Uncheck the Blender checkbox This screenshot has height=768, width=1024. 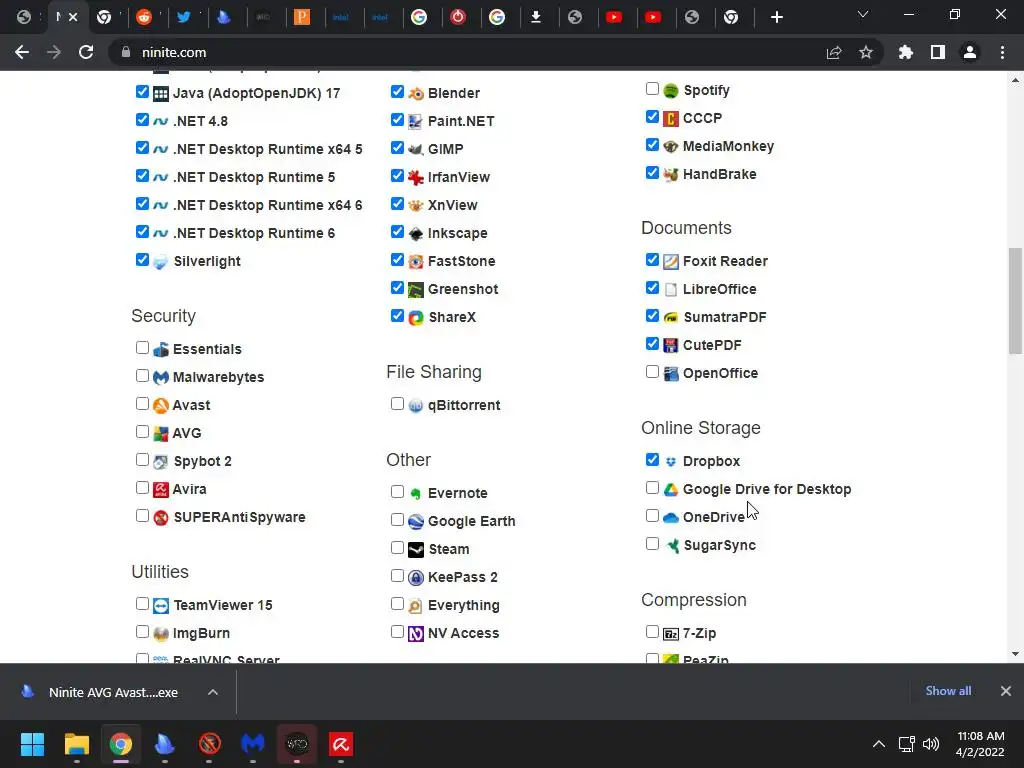coord(397,91)
